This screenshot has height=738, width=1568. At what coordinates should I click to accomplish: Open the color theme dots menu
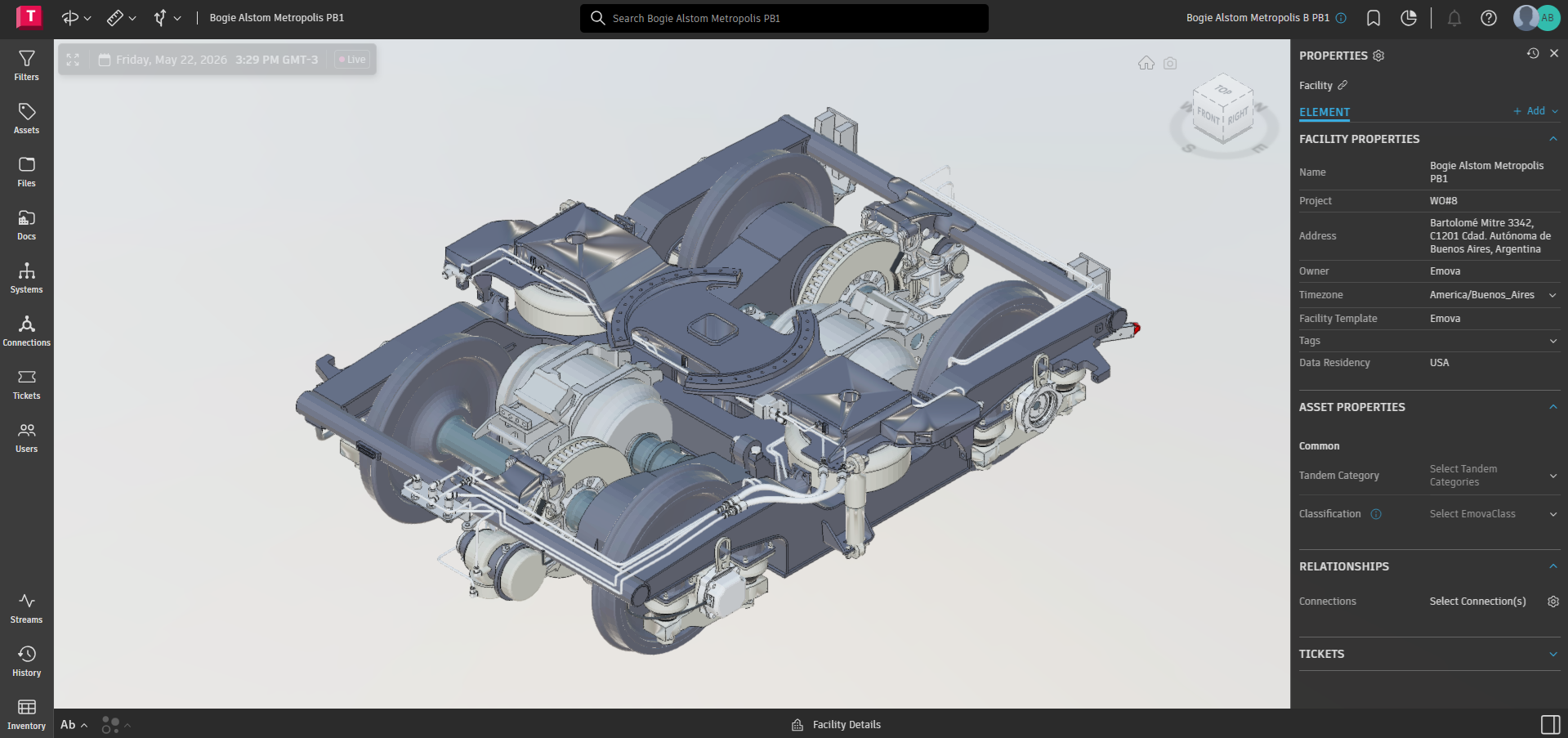click(116, 725)
